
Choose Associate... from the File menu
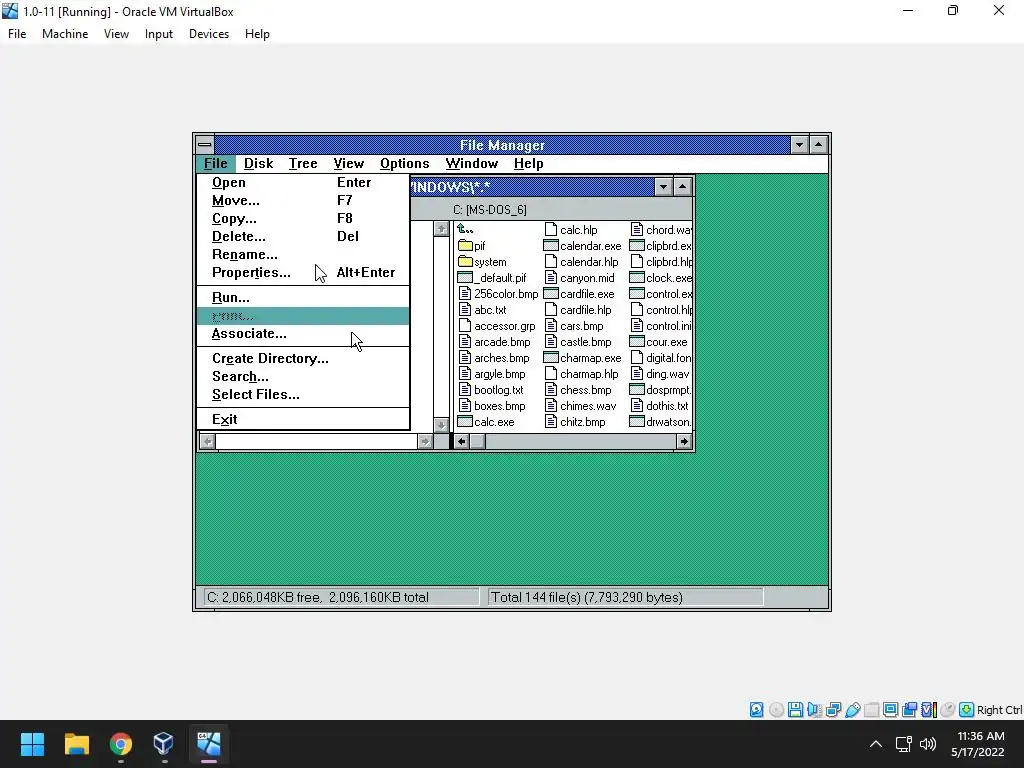click(x=303, y=334)
